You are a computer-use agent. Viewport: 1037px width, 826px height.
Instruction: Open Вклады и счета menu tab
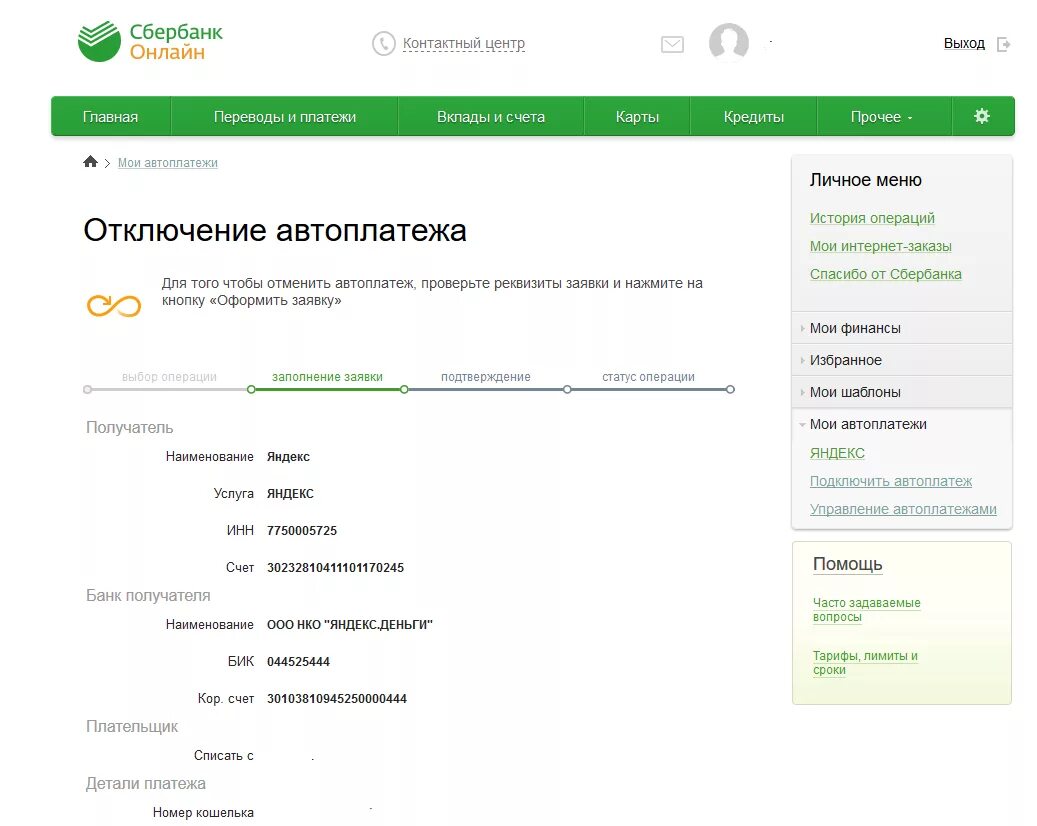(x=491, y=117)
